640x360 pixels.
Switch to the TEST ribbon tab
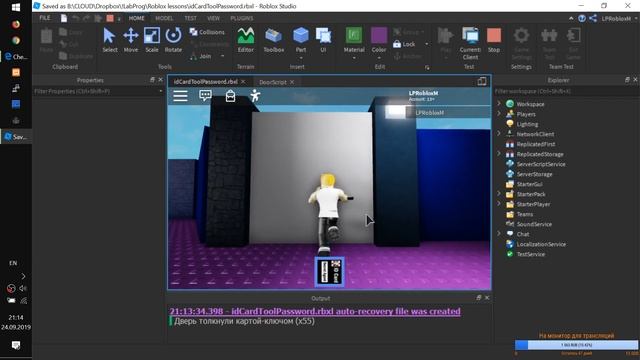[x=190, y=18]
